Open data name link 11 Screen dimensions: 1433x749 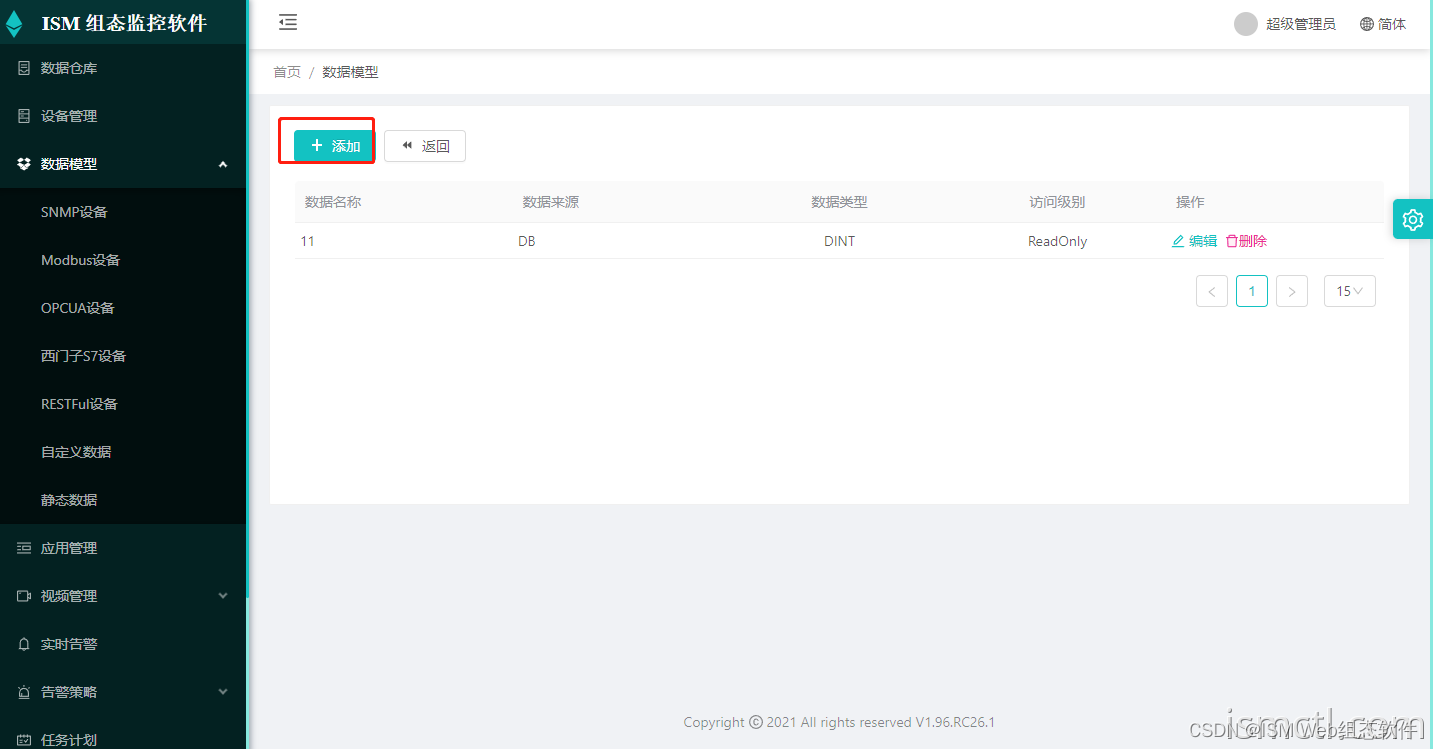[x=307, y=241]
